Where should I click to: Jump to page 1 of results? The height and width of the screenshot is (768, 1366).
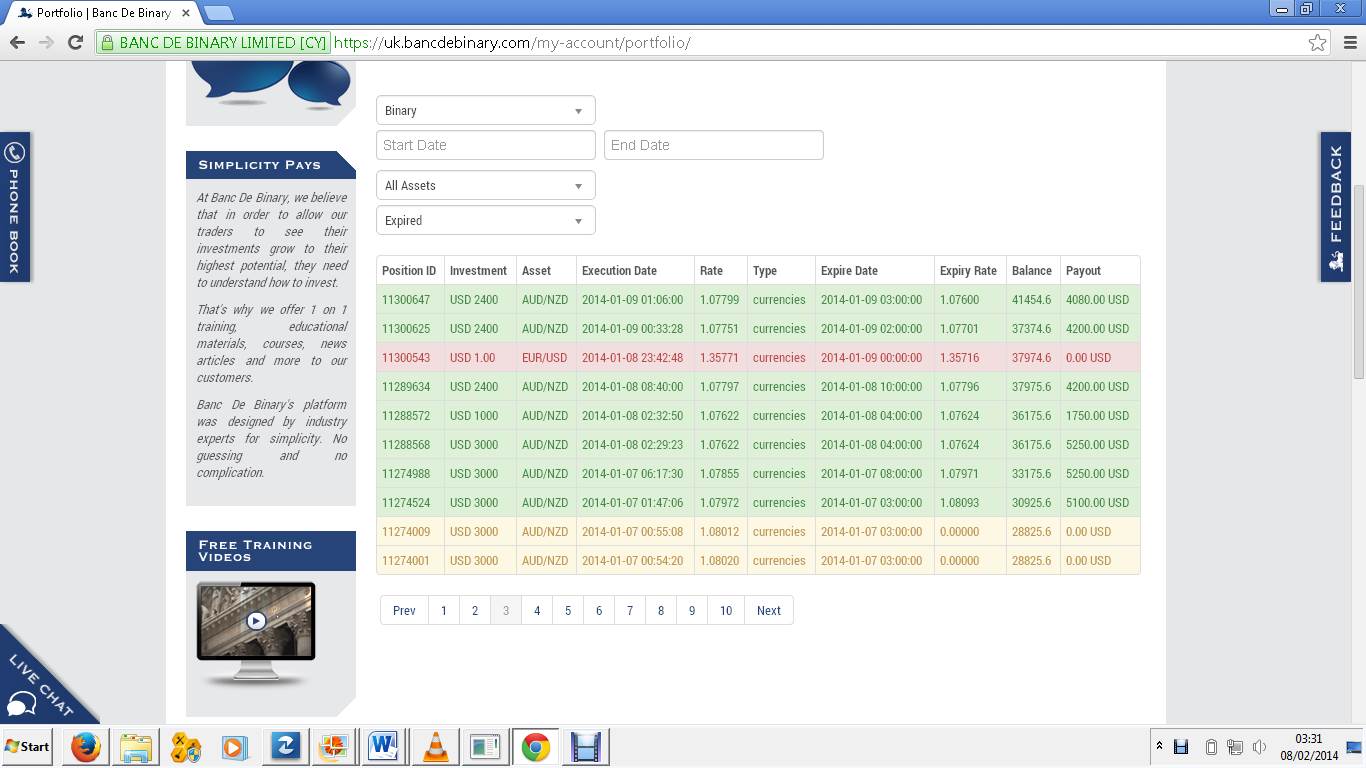tap(444, 610)
